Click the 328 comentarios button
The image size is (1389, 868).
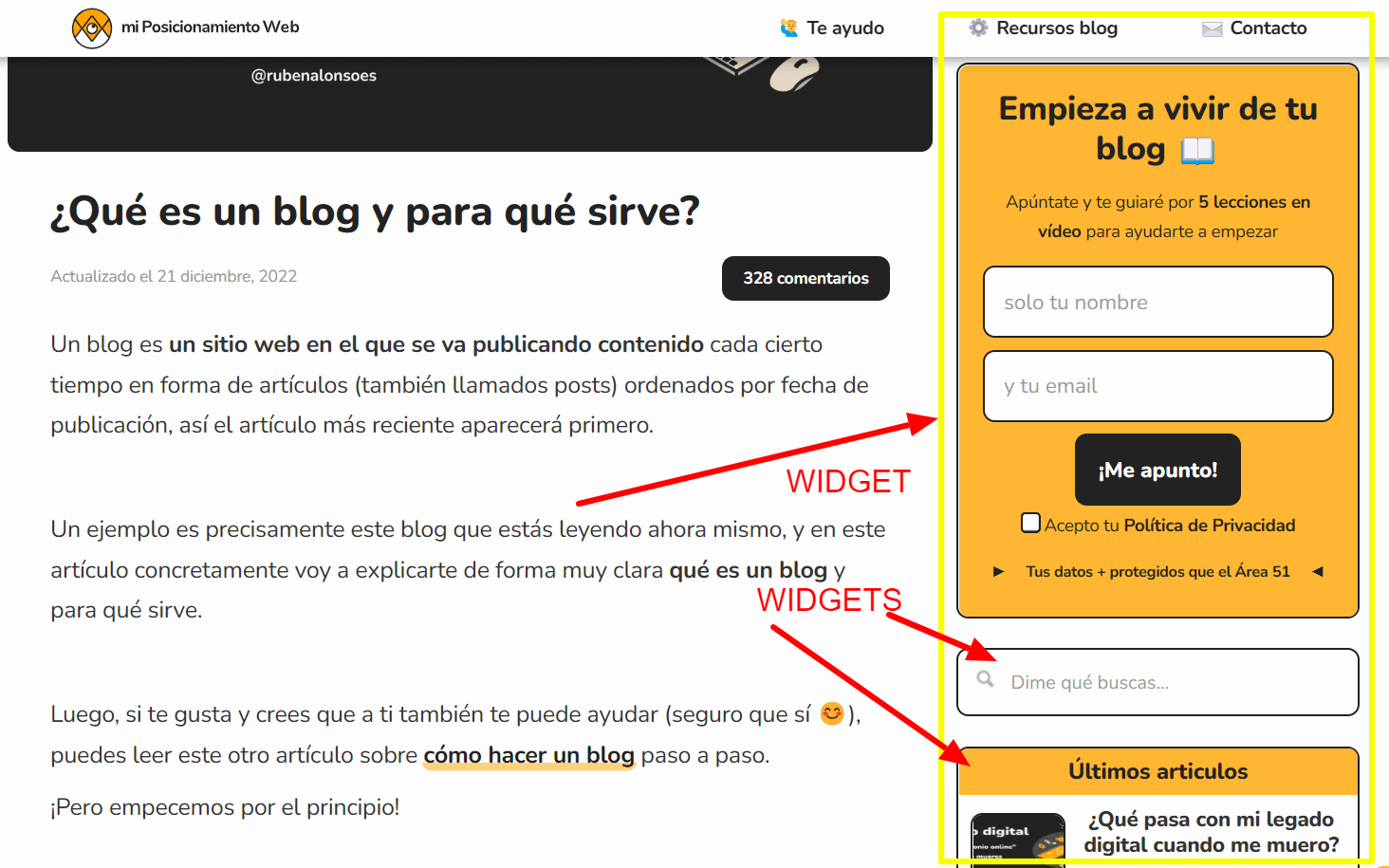pos(806,278)
